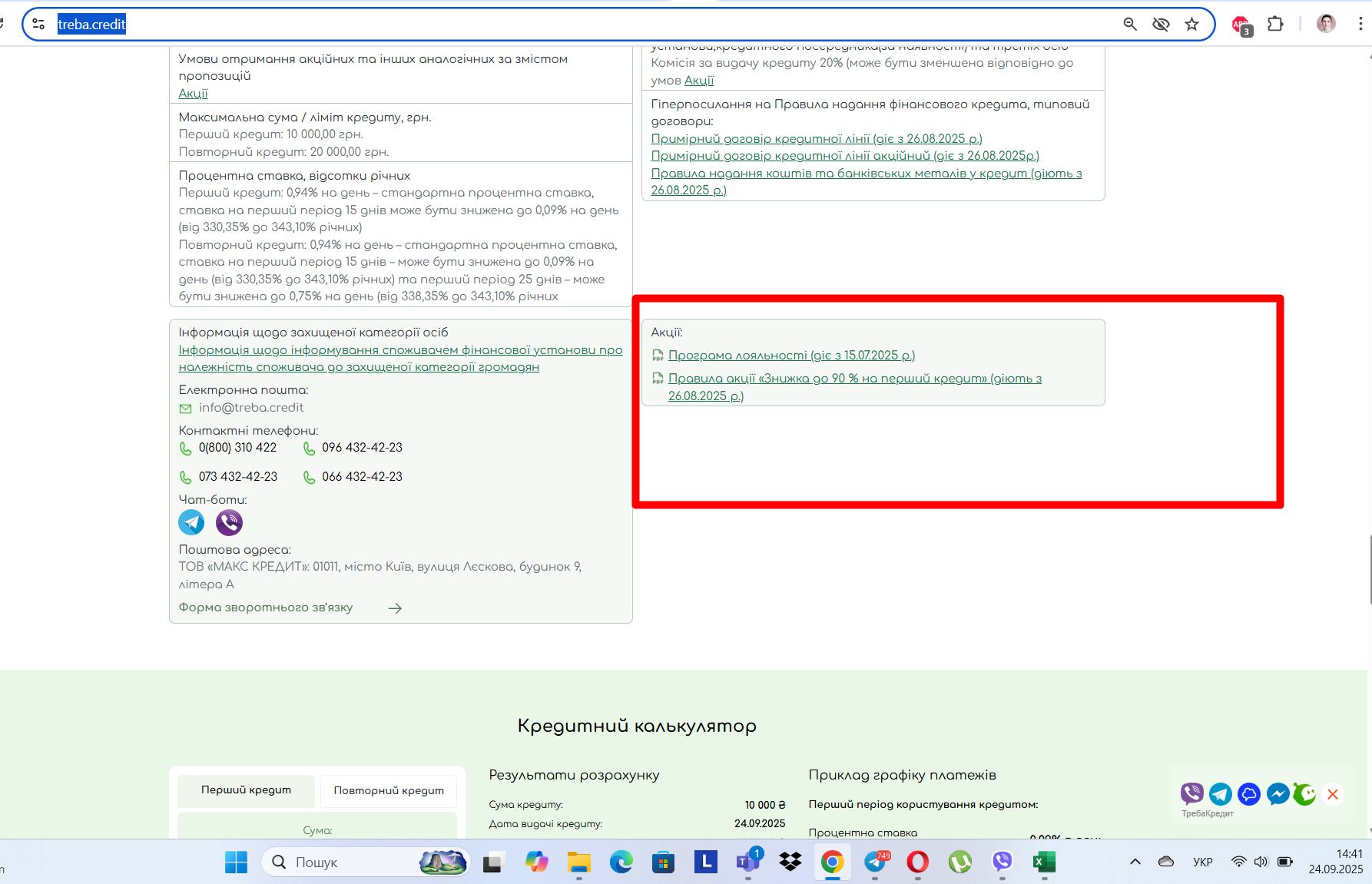Click phone icon beside 0(800) 310 422
Image resolution: width=1372 pixels, height=884 pixels.
[185, 449]
